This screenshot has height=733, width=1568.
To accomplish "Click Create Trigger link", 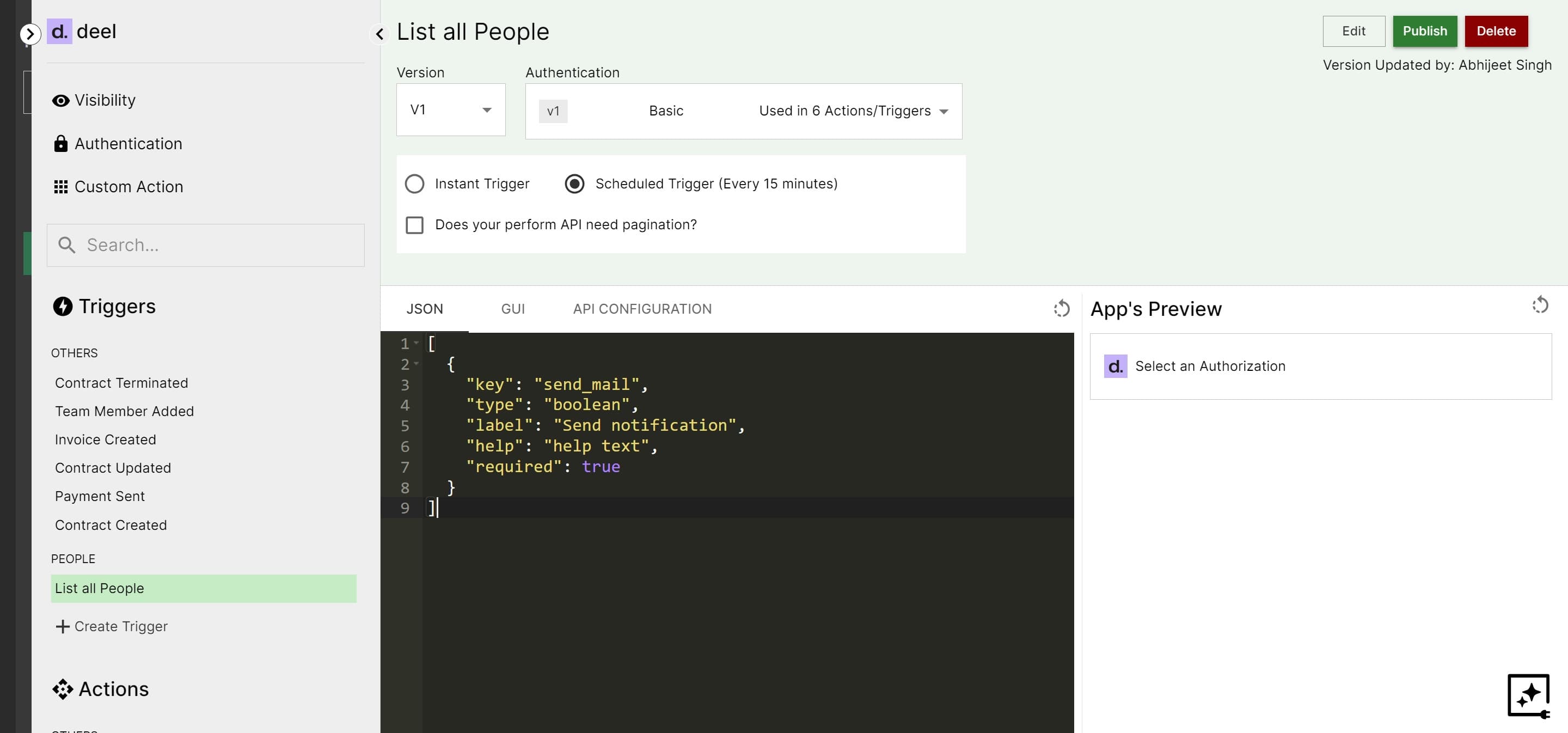I will pyautogui.click(x=112, y=626).
